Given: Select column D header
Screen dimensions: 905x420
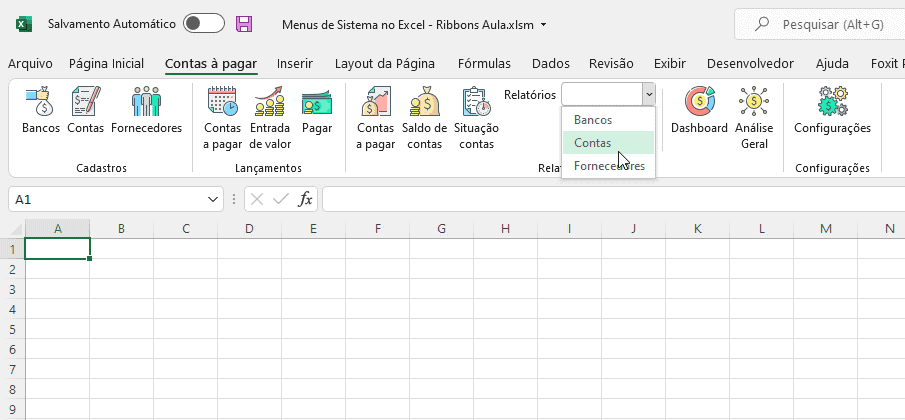Looking at the screenshot, I should click(x=249, y=228).
